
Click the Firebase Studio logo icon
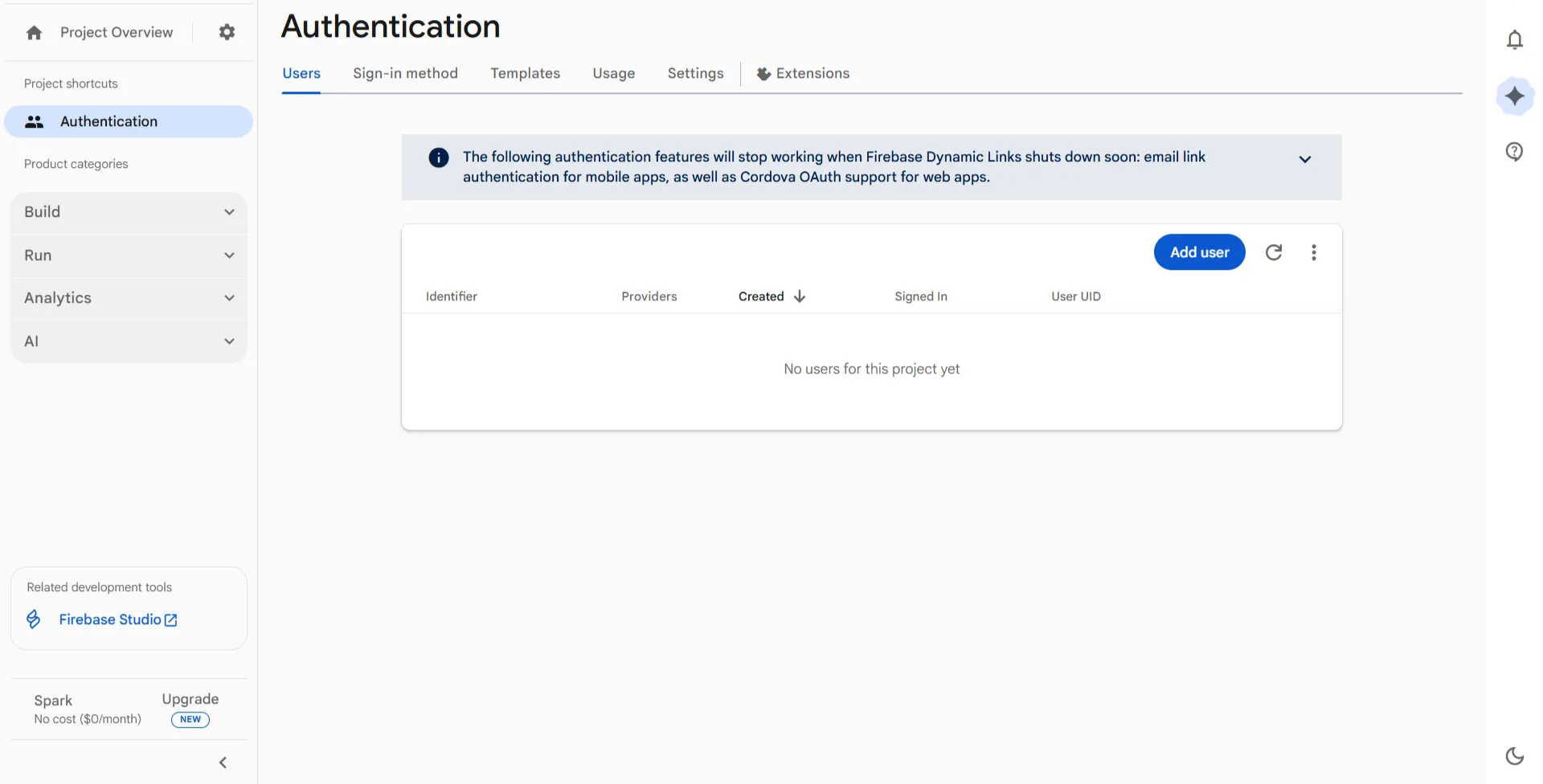pos(34,619)
